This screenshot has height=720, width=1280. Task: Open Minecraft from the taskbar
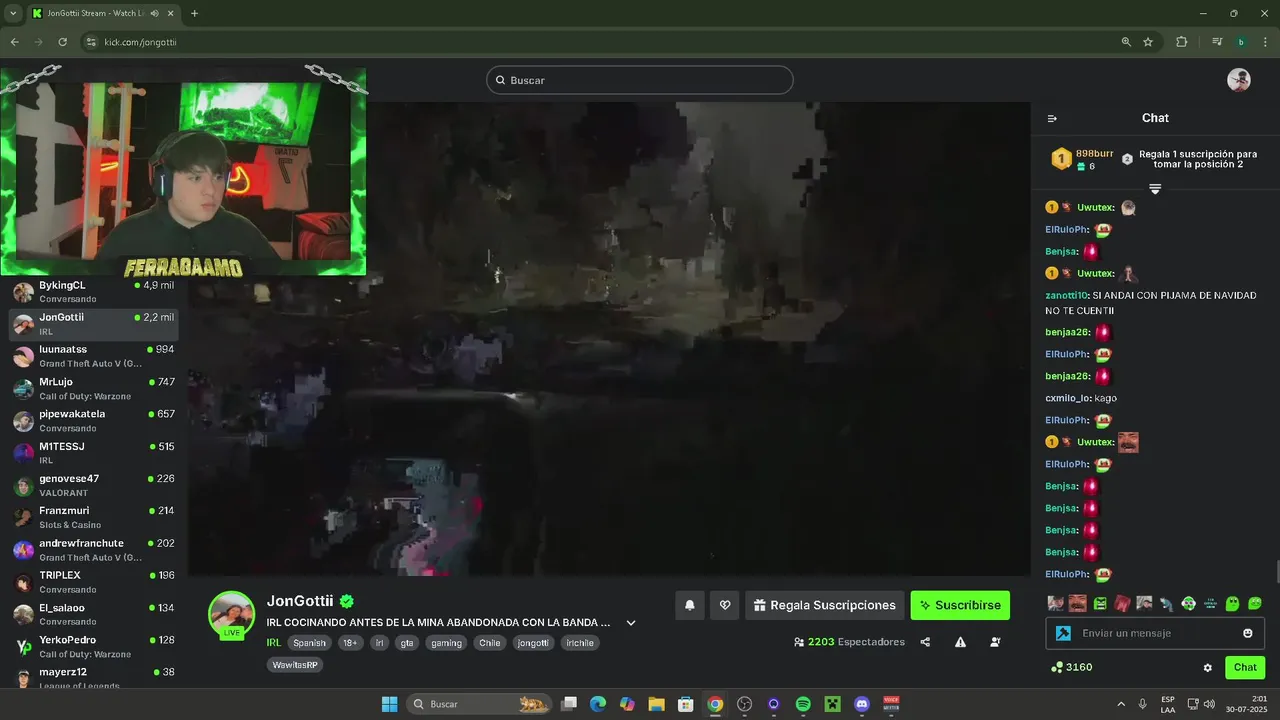(x=832, y=704)
